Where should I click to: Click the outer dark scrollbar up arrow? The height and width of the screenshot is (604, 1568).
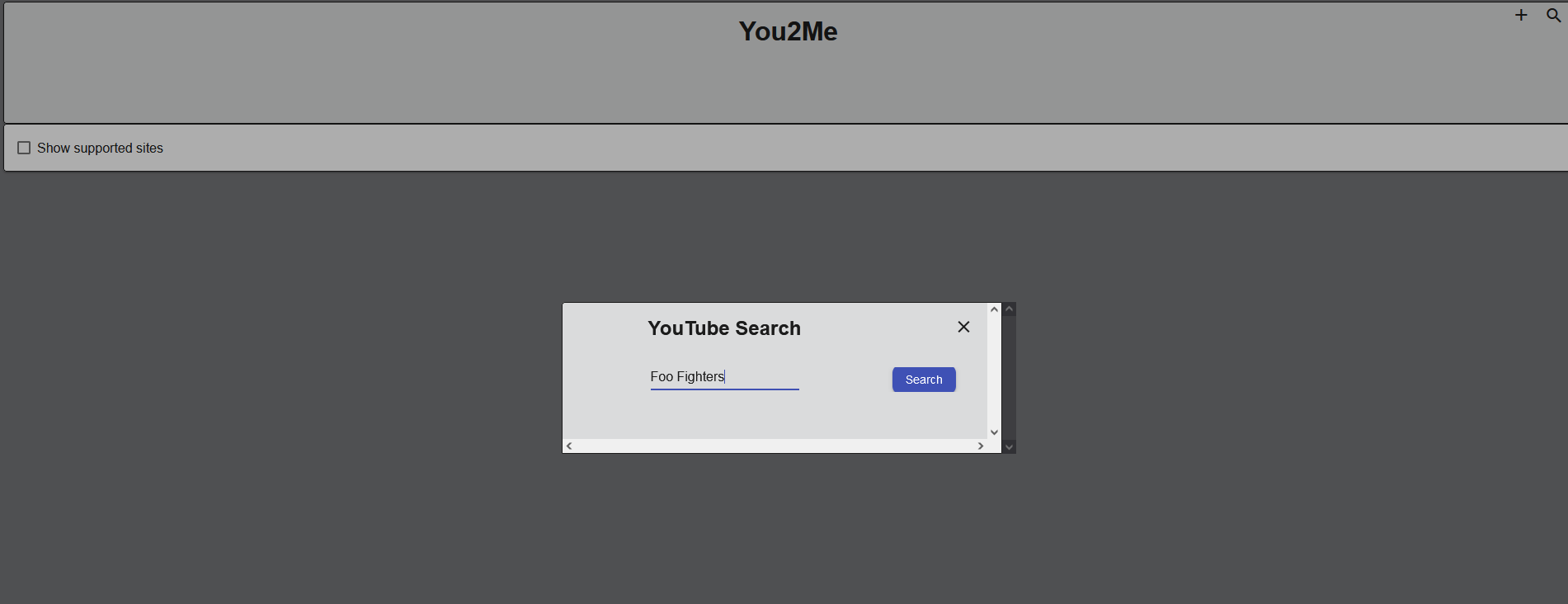pos(1009,309)
